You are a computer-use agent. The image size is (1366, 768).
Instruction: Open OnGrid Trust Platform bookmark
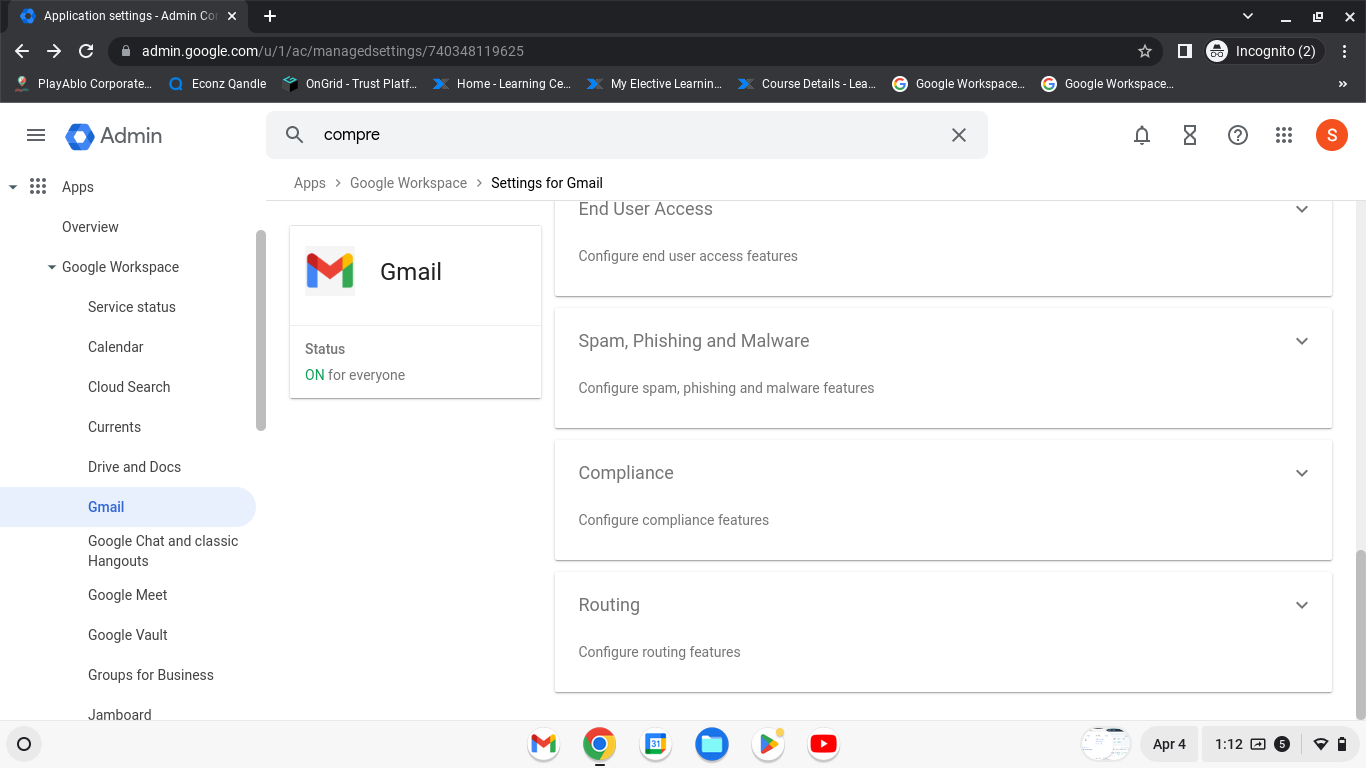pos(350,84)
